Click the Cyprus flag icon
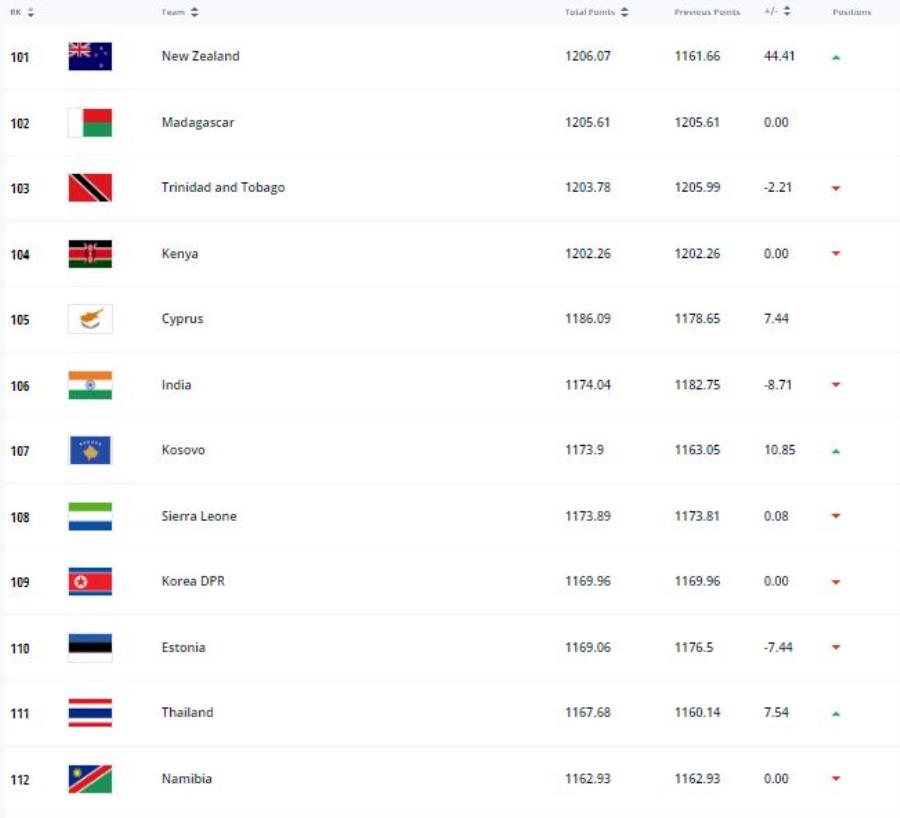 (x=90, y=319)
